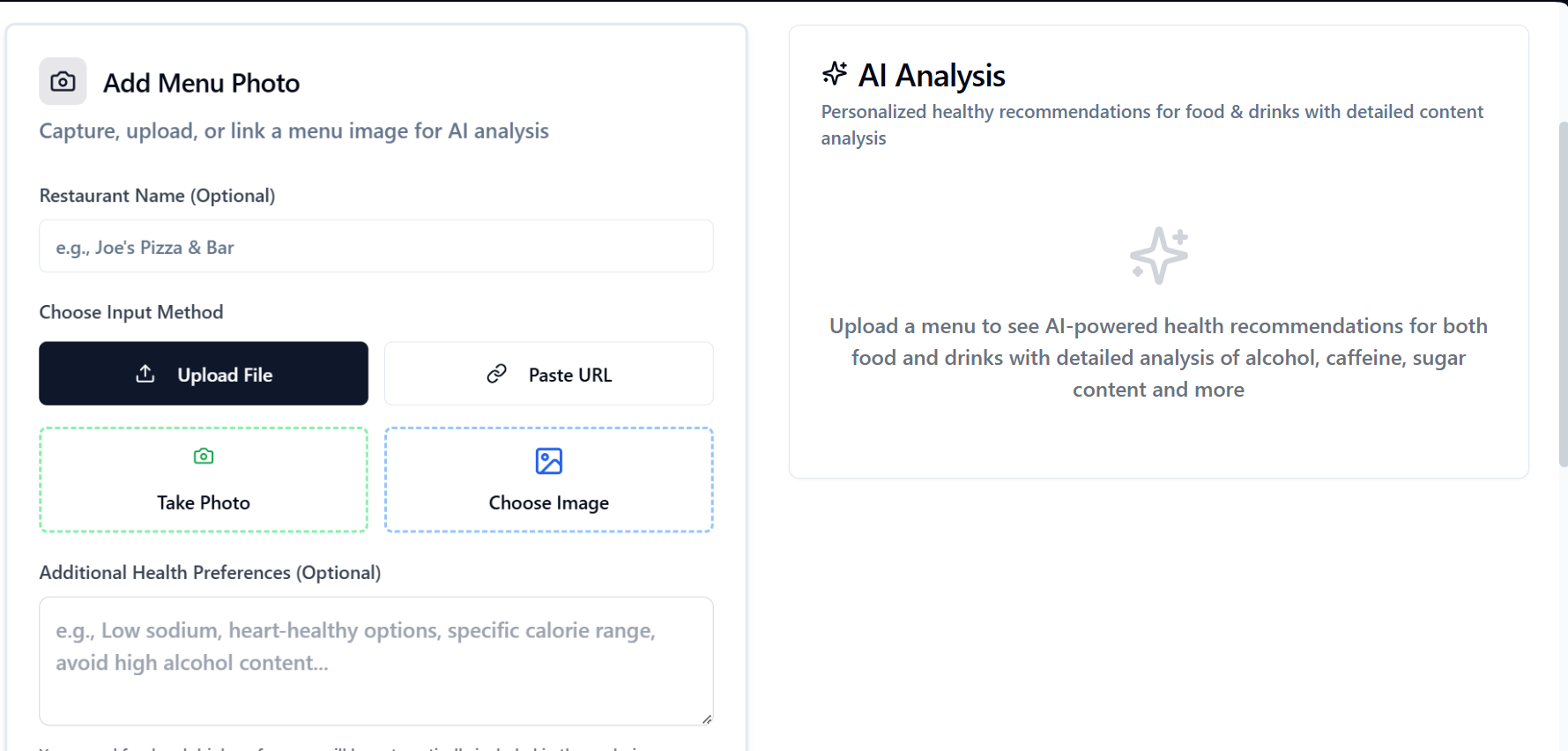This screenshot has height=751, width=1568.
Task: Click the large gray sparkle placeholder icon
Action: (1157, 255)
